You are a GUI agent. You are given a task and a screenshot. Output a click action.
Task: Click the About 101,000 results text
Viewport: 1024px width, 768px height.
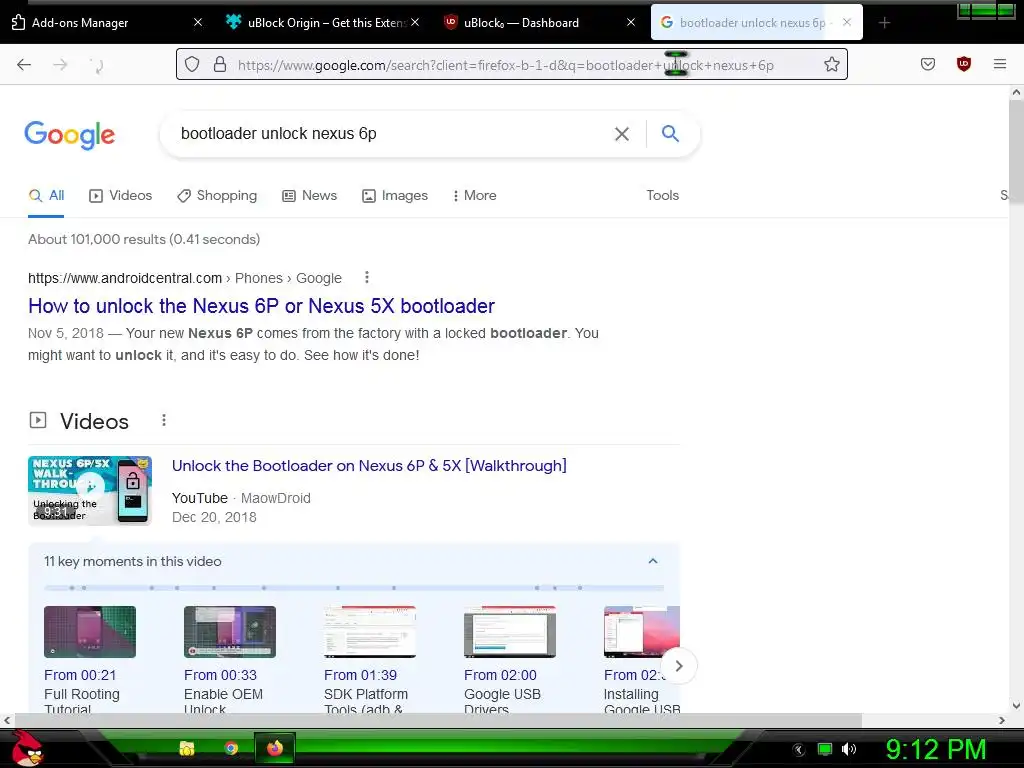pos(144,239)
